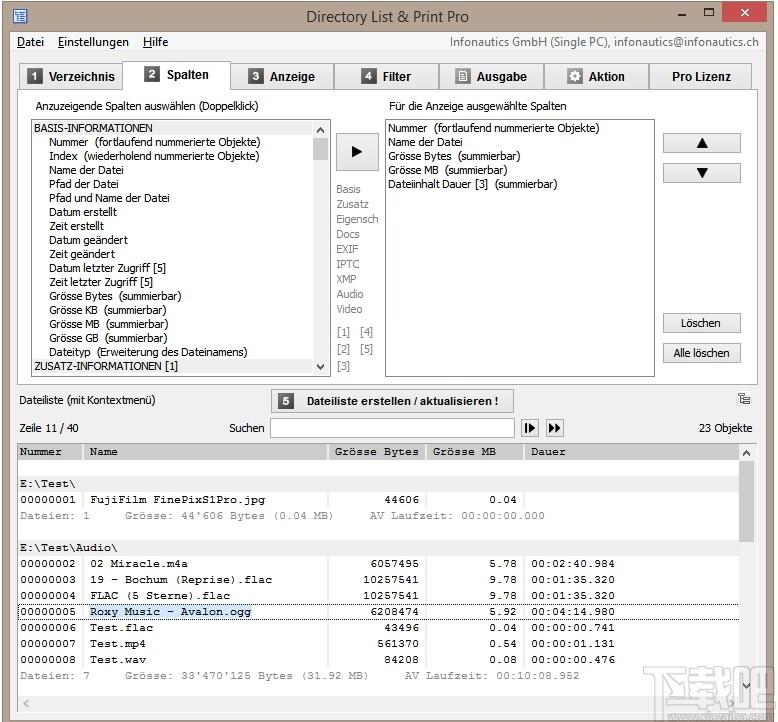The height and width of the screenshot is (722, 778).
Task: Click left arrow of horizontal file list scrollbar
Action: pos(26,703)
